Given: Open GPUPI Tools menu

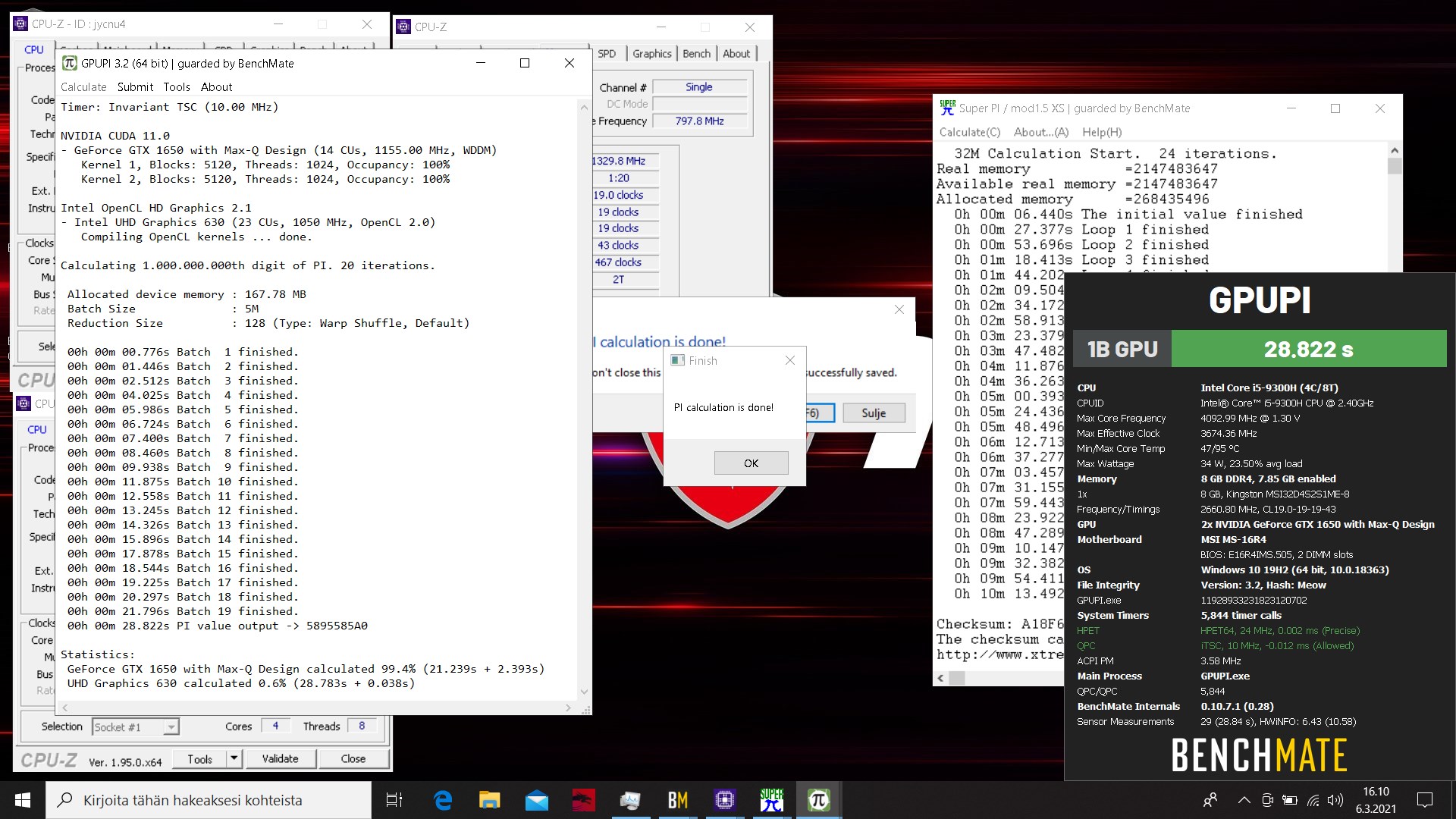Looking at the screenshot, I should click(x=177, y=87).
